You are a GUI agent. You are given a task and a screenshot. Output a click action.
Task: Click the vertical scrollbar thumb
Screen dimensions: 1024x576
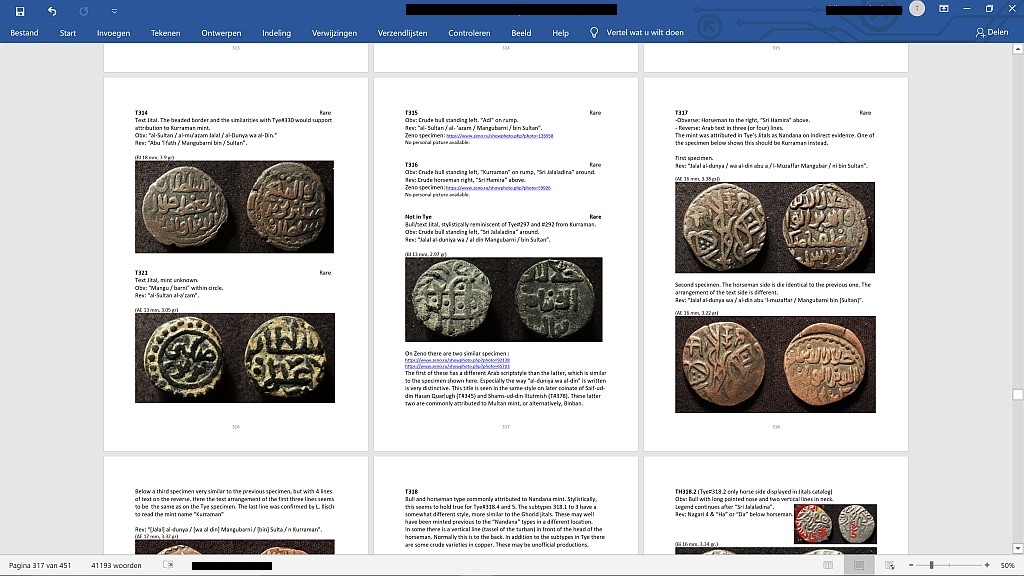[1017, 394]
